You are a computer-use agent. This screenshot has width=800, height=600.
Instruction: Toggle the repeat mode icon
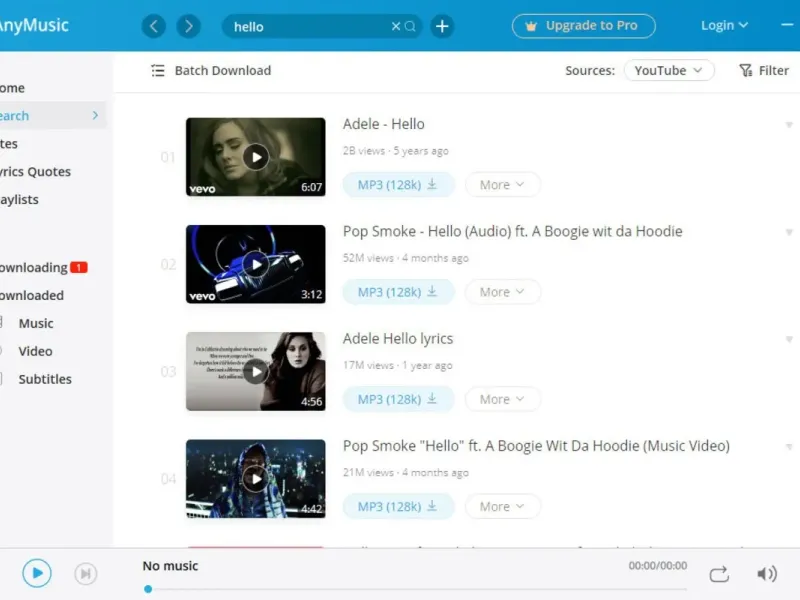pyautogui.click(x=719, y=574)
